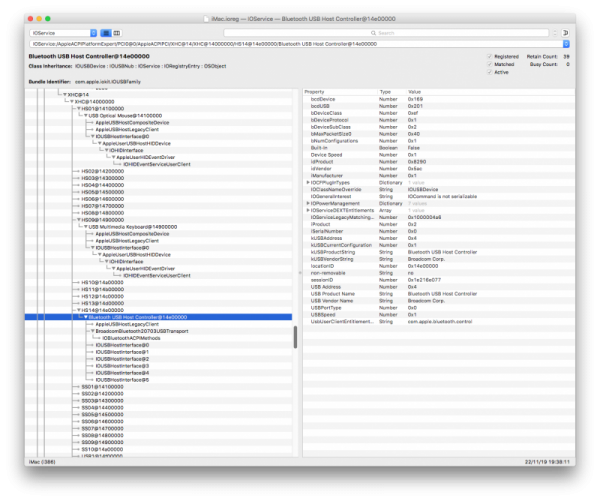Click the tree pane vertical scrollbar thumb
Viewport: 600px width, 501px height.
(295, 337)
